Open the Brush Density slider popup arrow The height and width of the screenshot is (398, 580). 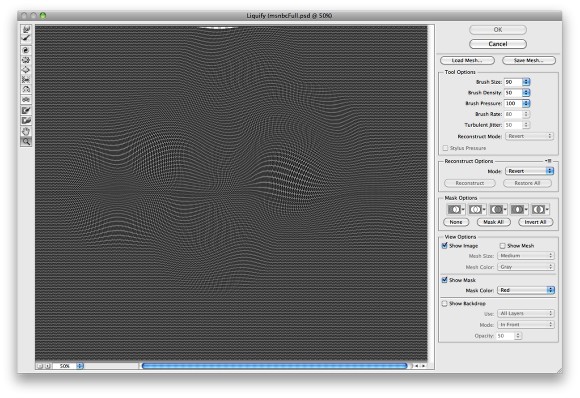pos(526,92)
